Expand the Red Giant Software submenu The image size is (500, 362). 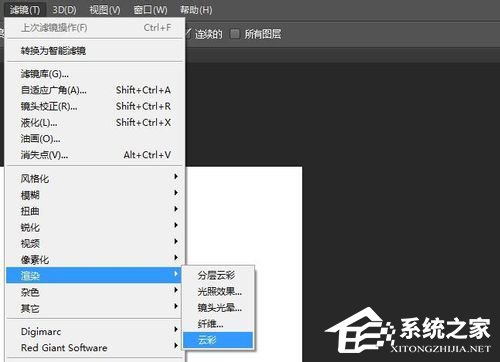[95, 348]
